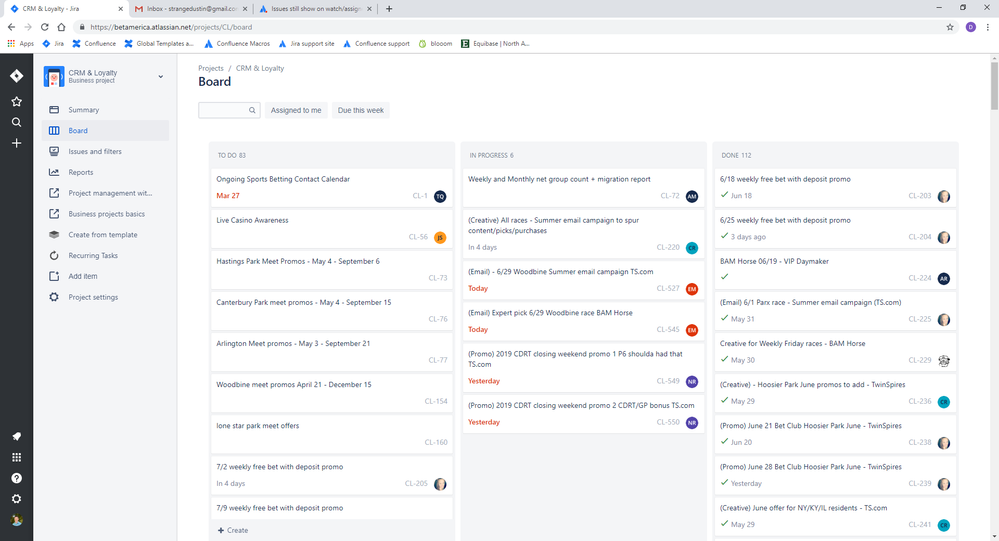999x541 pixels.
Task: Open Summary in the project sidebar
Action: click(x=106, y=110)
